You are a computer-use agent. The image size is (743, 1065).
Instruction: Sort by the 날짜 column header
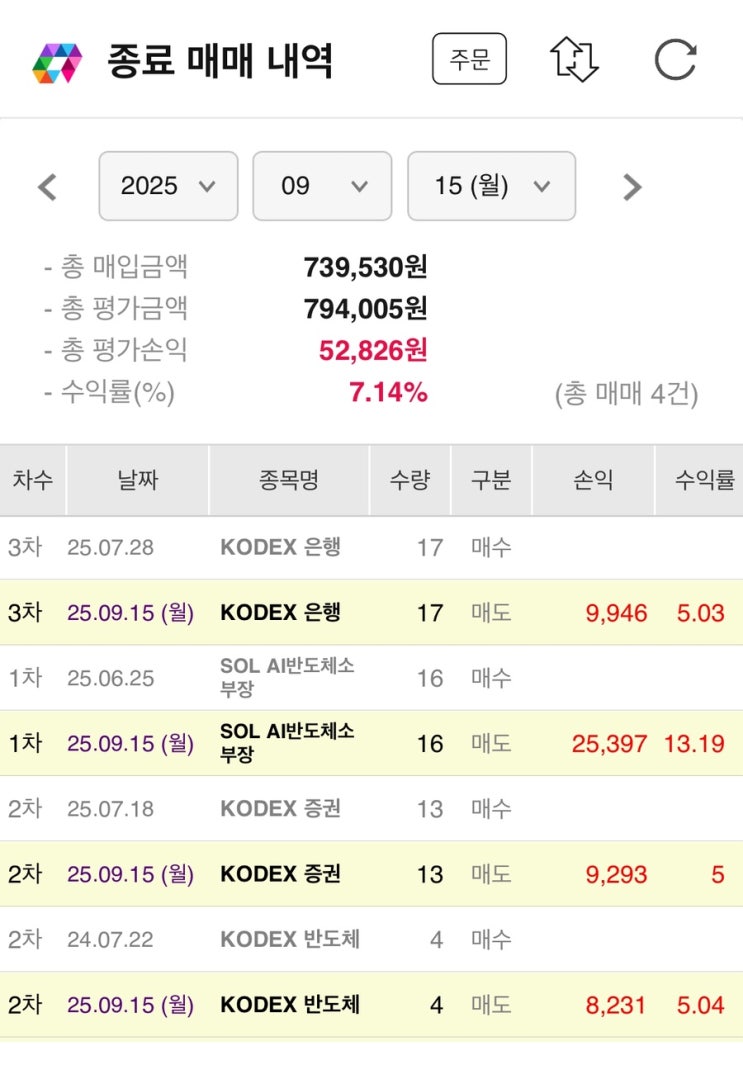(137, 480)
